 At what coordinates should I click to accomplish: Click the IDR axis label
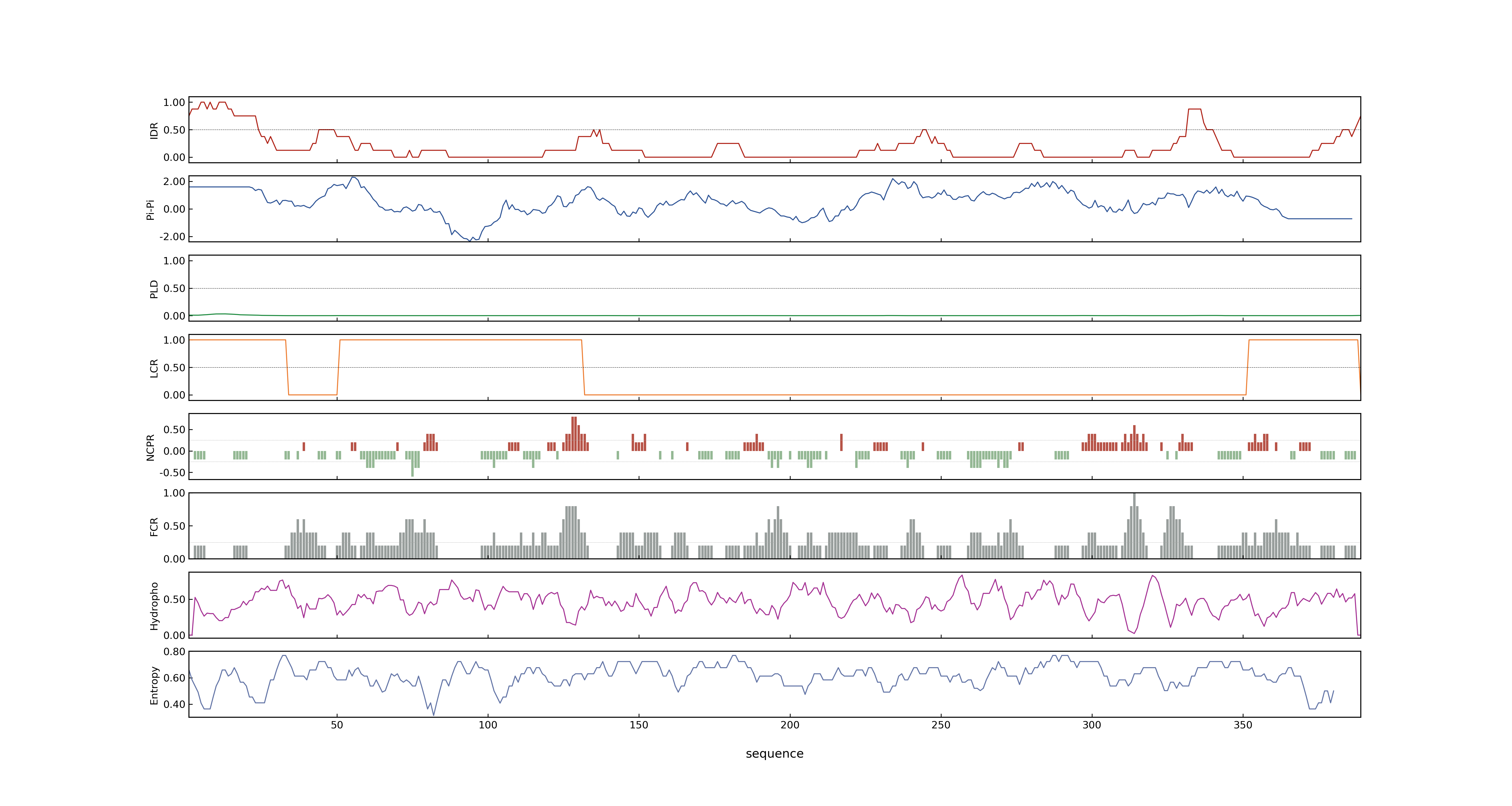pyautogui.click(x=154, y=130)
